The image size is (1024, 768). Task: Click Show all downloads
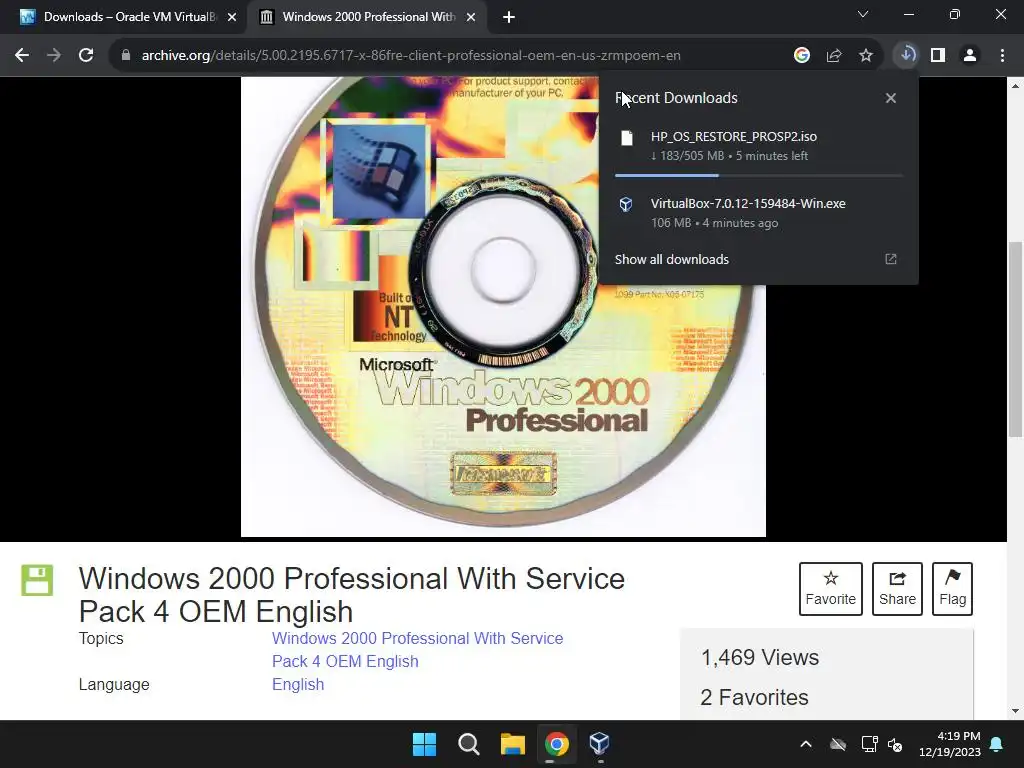click(671, 259)
